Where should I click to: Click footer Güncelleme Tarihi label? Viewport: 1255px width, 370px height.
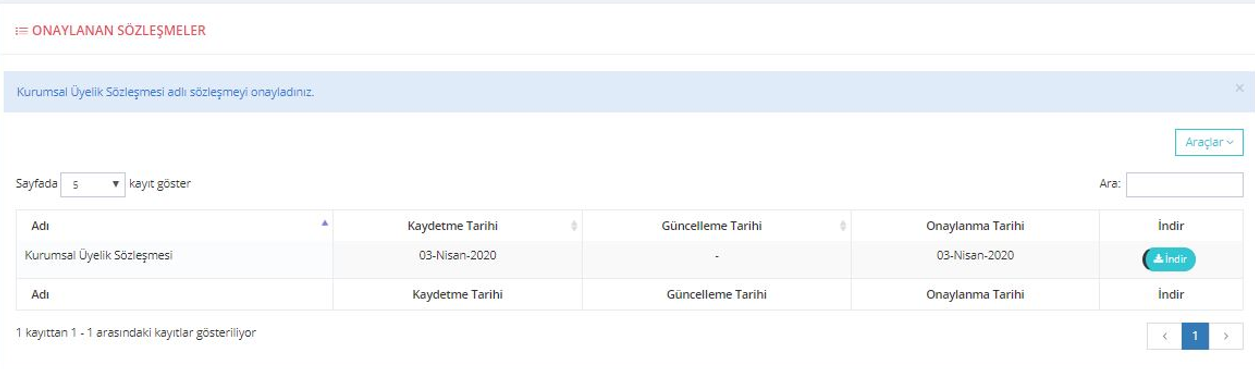(717, 295)
